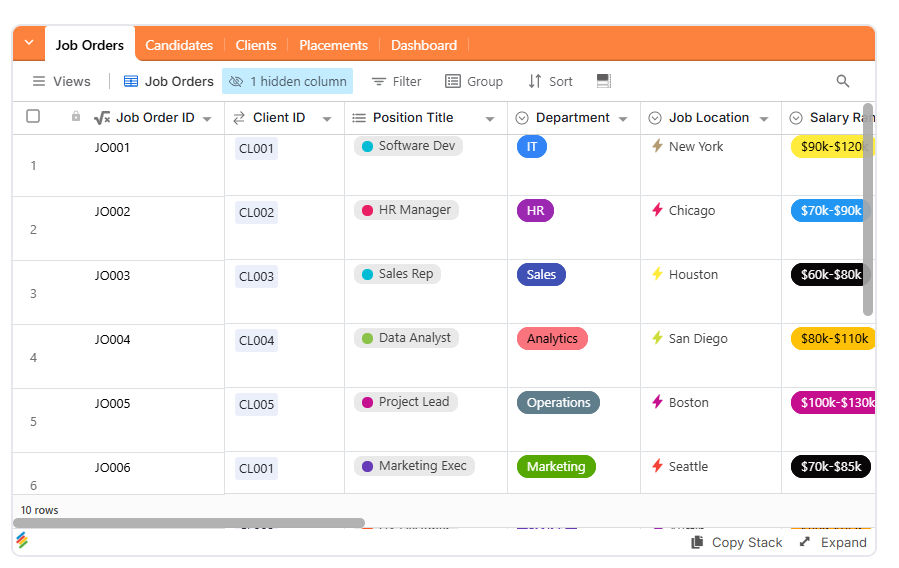Click the lightning icon next to Chicago
Image resolution: width=899 pixels, height=568 pixels.
(658, 210)
